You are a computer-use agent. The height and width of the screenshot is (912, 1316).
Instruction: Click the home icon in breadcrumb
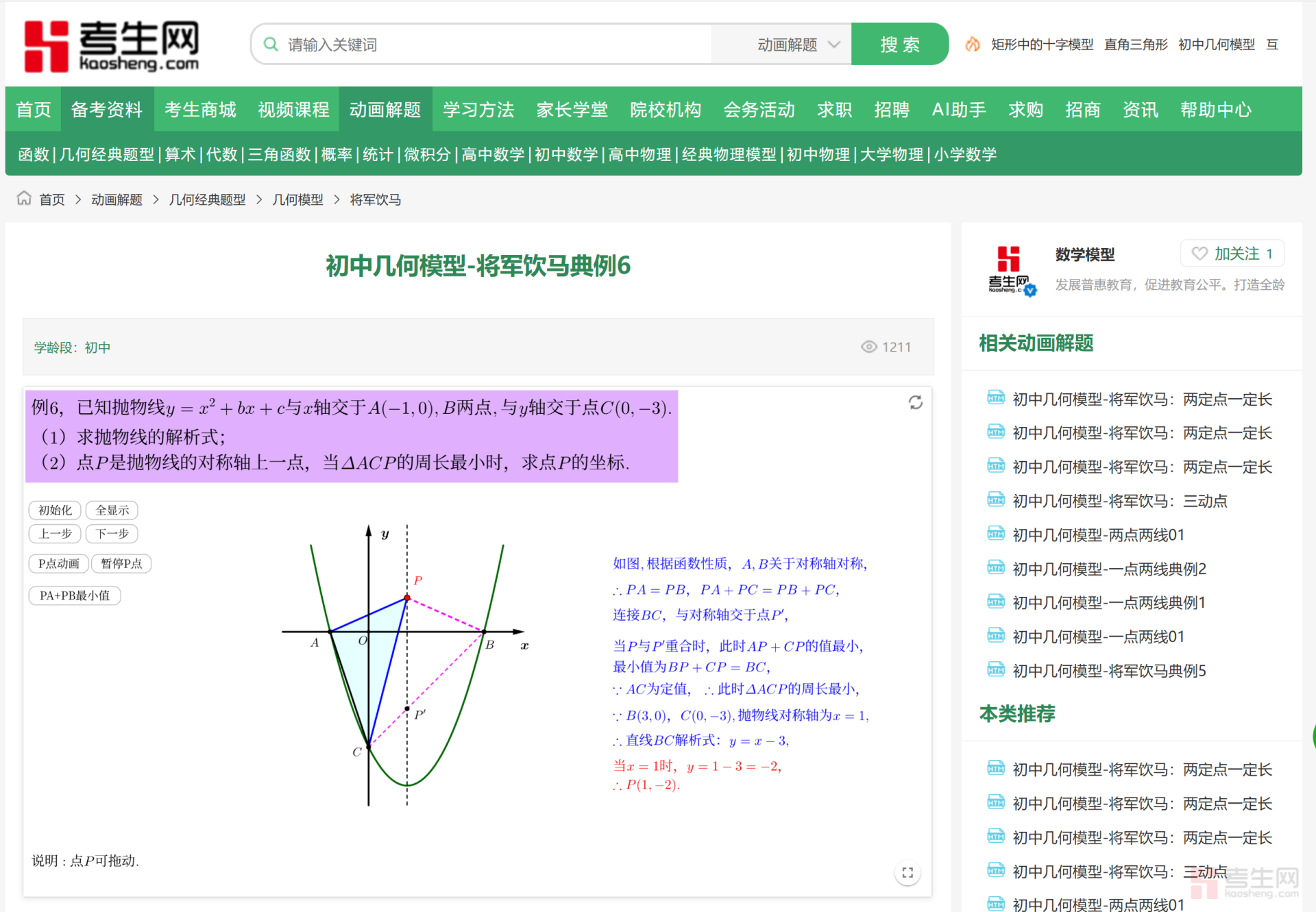24,199
